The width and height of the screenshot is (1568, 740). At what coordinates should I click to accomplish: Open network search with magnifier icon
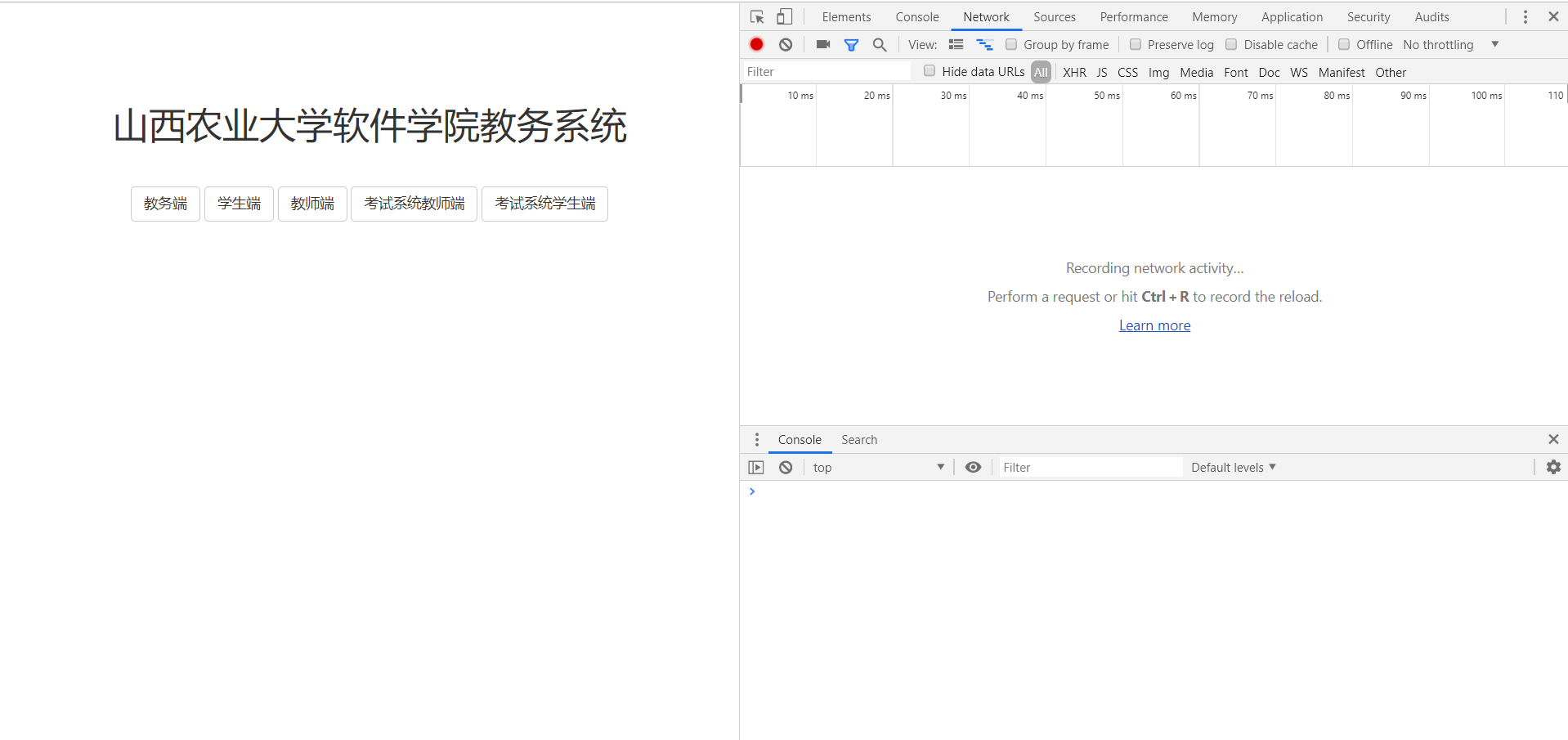pos(880,45)
